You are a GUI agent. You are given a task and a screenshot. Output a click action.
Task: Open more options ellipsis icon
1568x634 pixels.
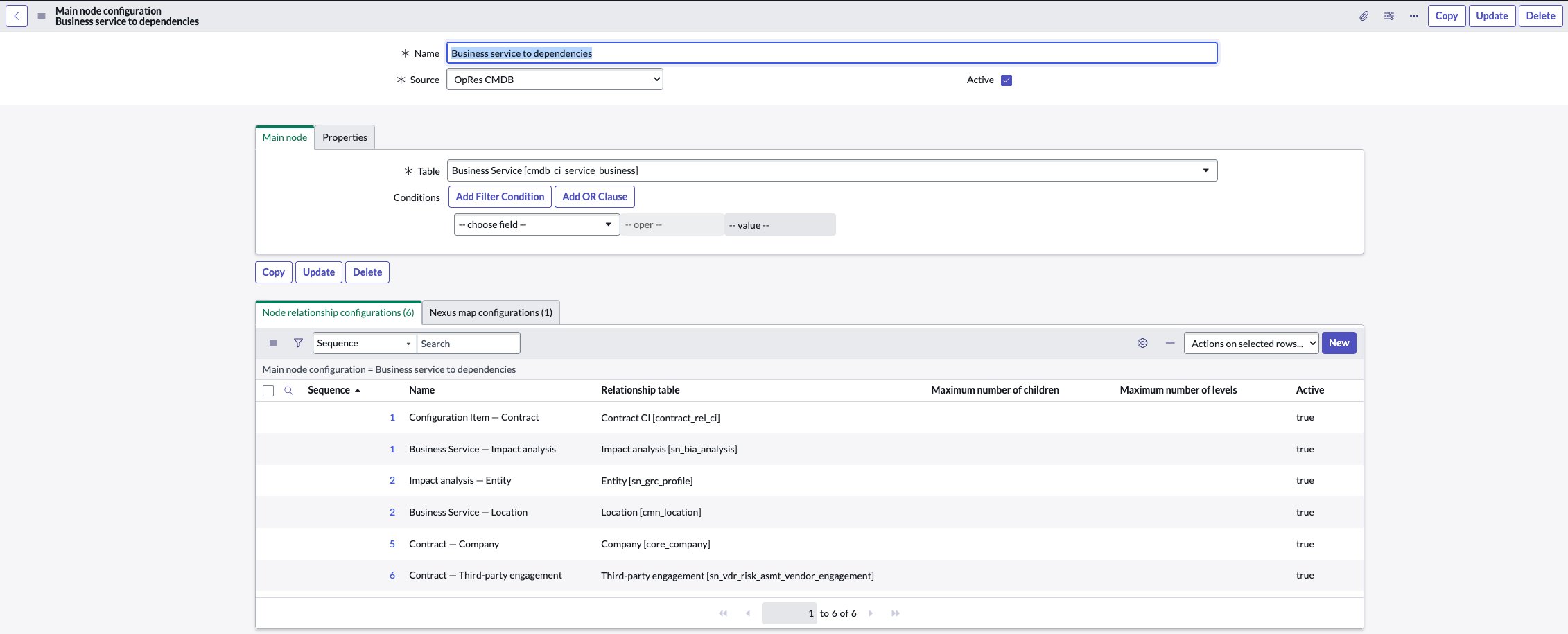click(x=1414, y=16)
